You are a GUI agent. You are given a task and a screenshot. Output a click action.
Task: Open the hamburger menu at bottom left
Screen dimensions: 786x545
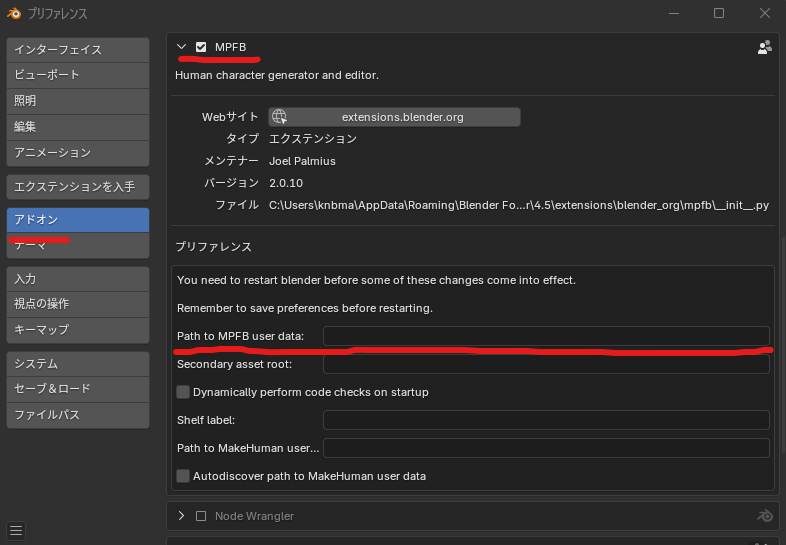tap(16, 530)
